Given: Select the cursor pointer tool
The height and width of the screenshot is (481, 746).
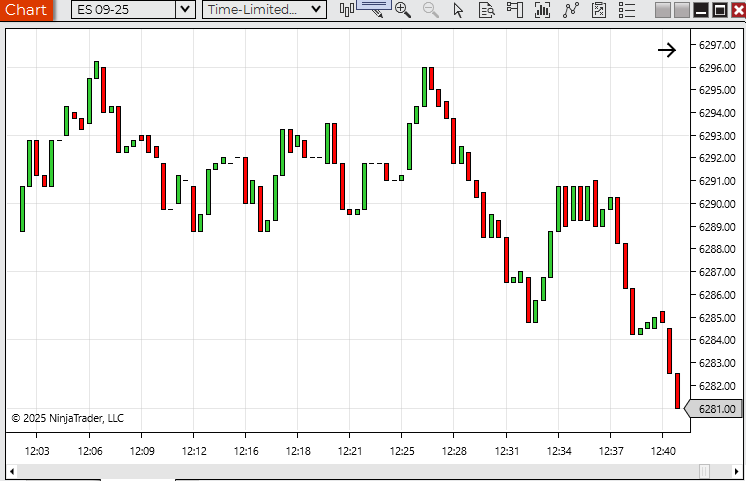Looking at the screenshot, I should [x=458, y=10].
